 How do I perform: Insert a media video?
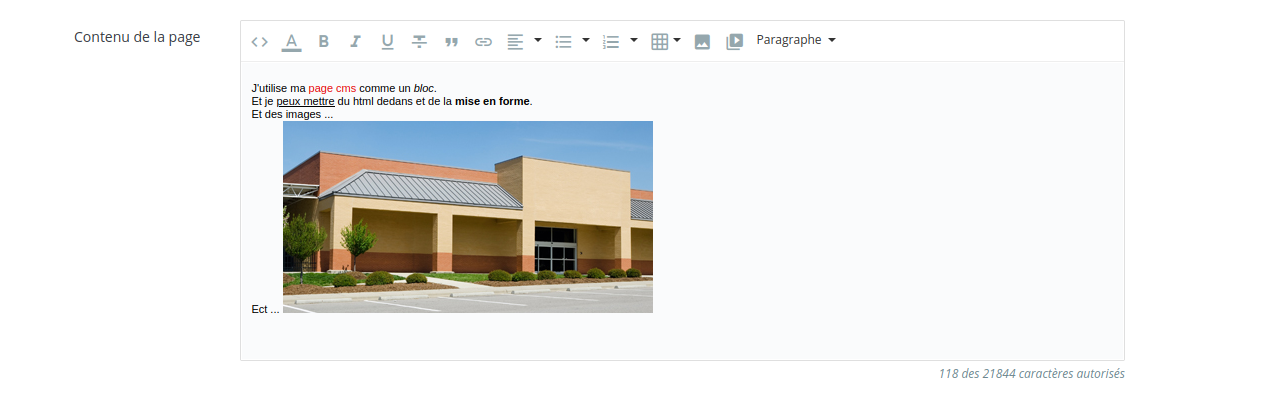(x=734, y=41)
